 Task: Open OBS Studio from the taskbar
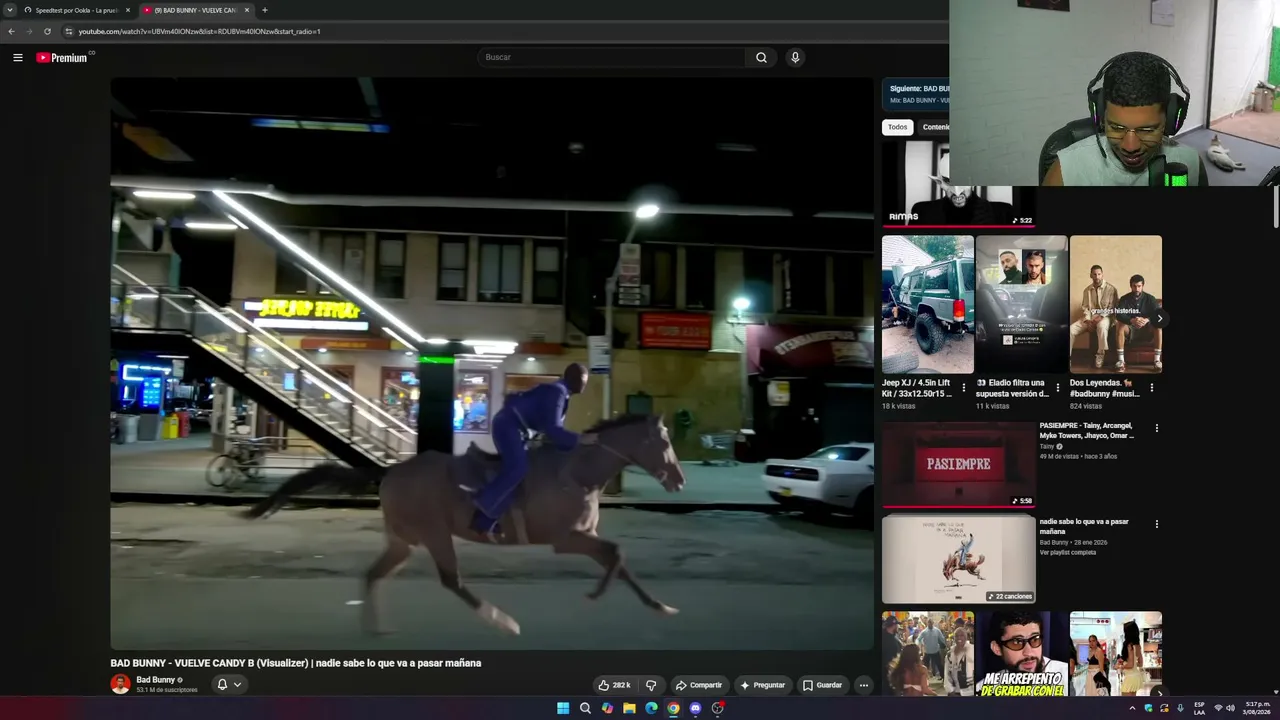point(717,708)
